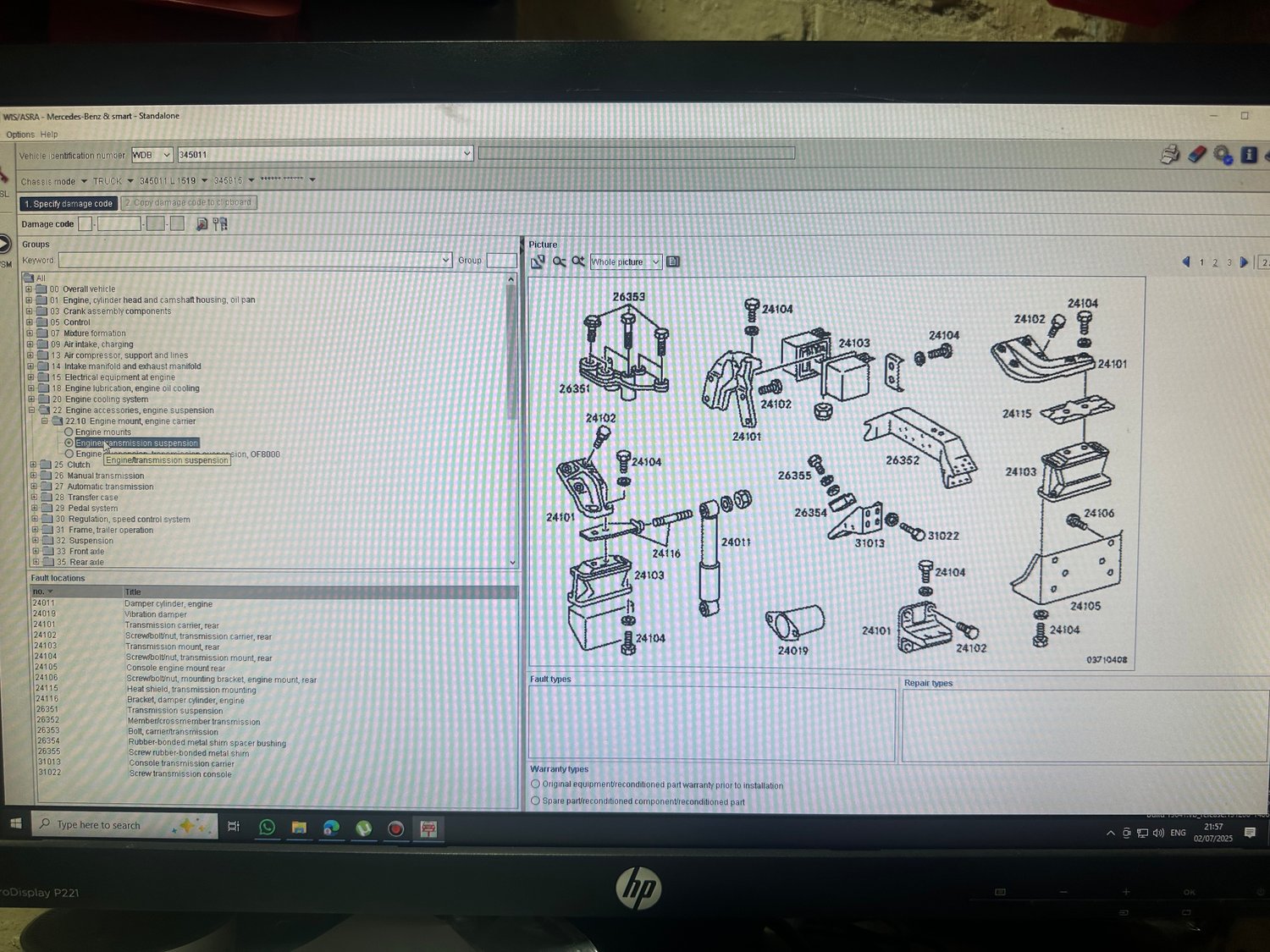
Task: Open the Chassis mode dropdown arrow
Action: (84, 181)
